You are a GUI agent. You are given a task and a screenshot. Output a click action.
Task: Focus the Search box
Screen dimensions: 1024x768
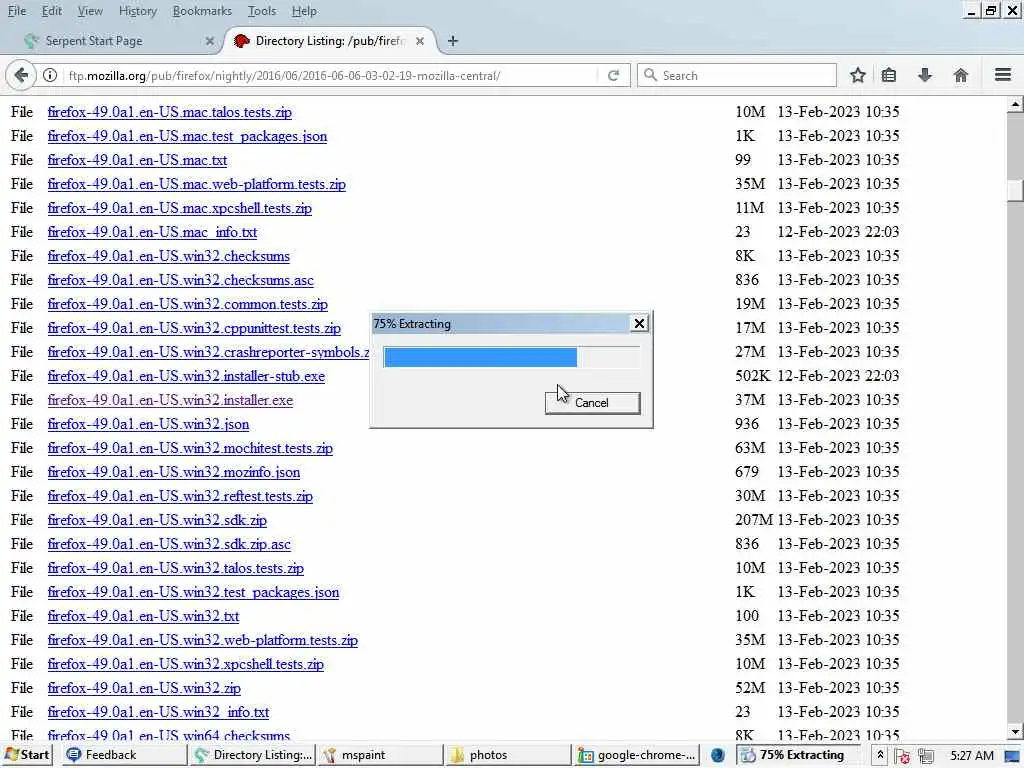click(x=737, y=76)
